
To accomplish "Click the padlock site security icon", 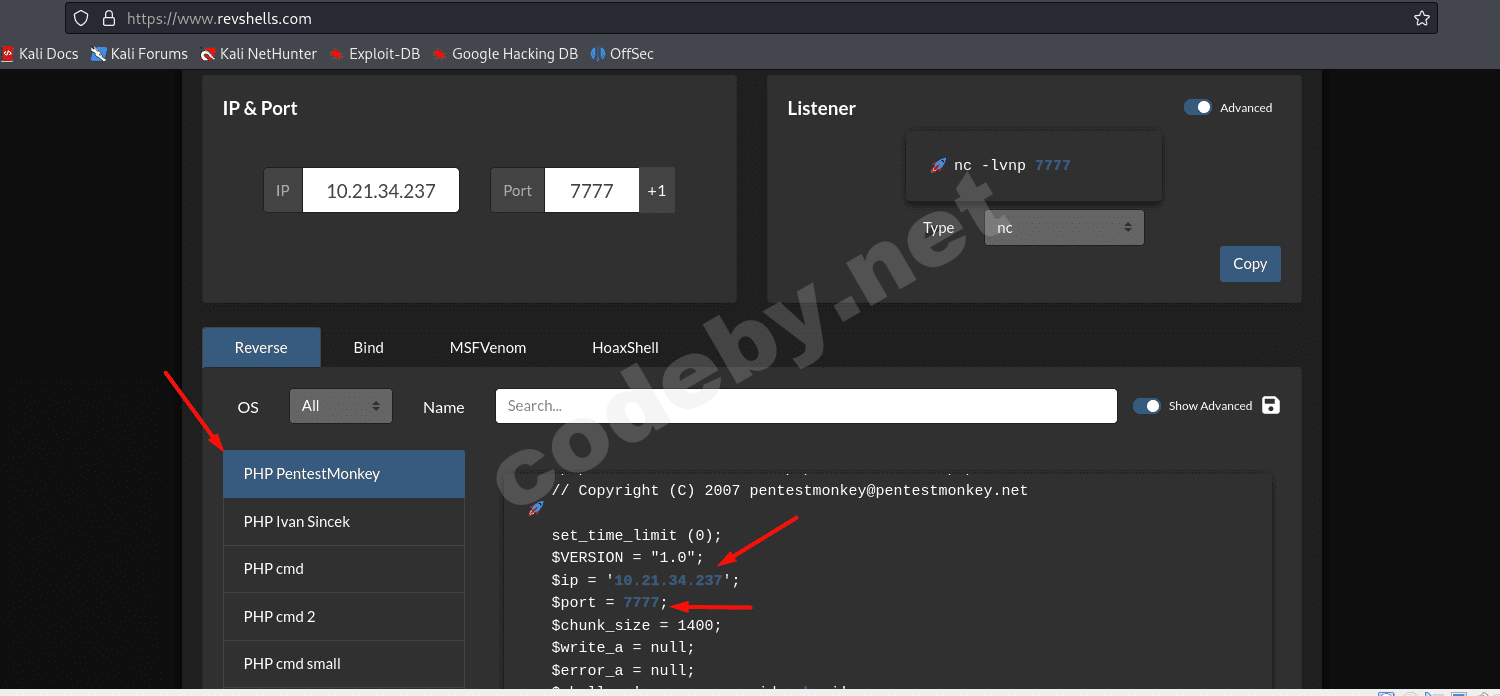I will [109, 18].
